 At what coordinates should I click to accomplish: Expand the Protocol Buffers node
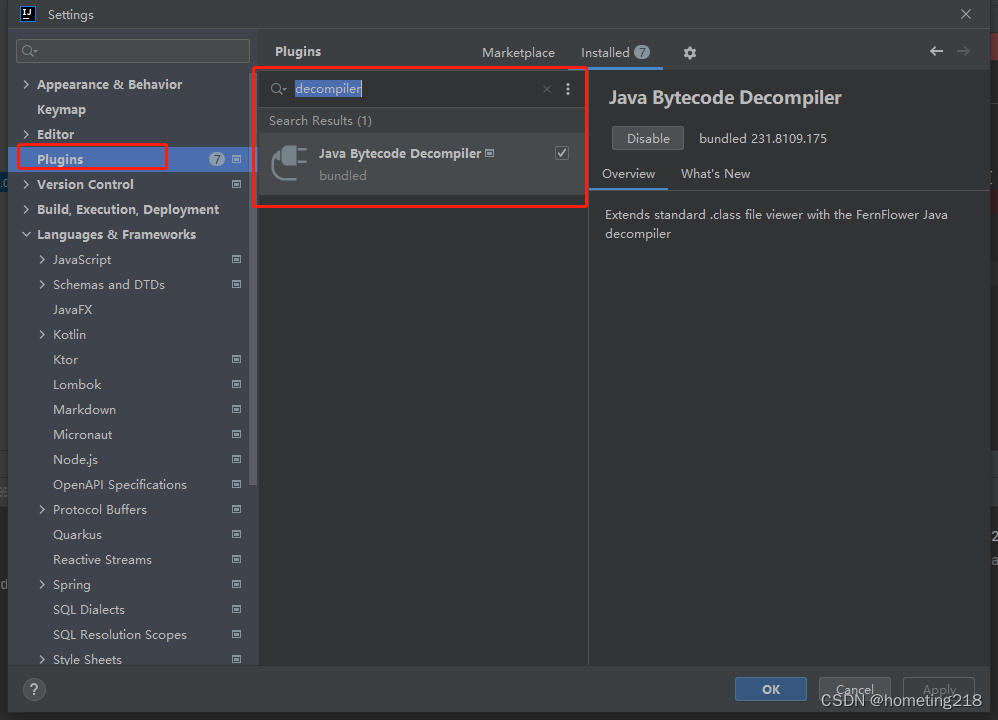click(42, 509)
